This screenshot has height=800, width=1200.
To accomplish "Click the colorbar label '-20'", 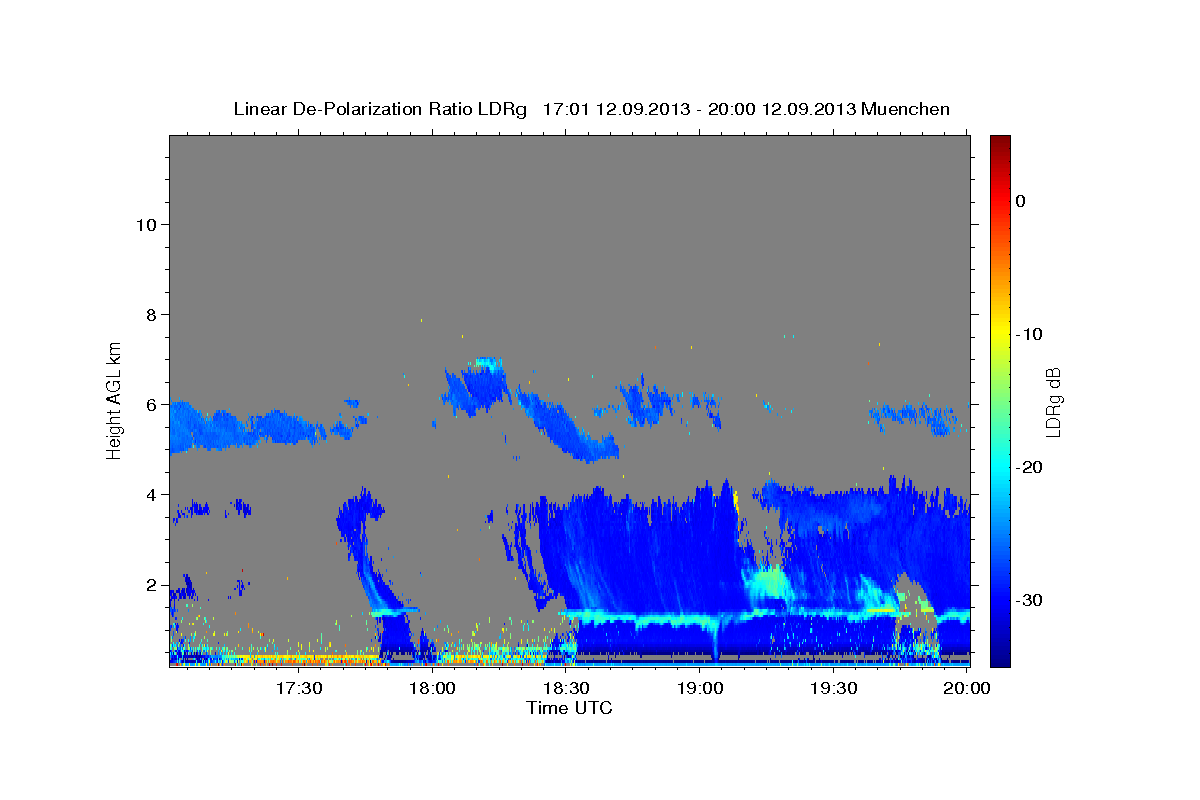I will pos(1029,467).
